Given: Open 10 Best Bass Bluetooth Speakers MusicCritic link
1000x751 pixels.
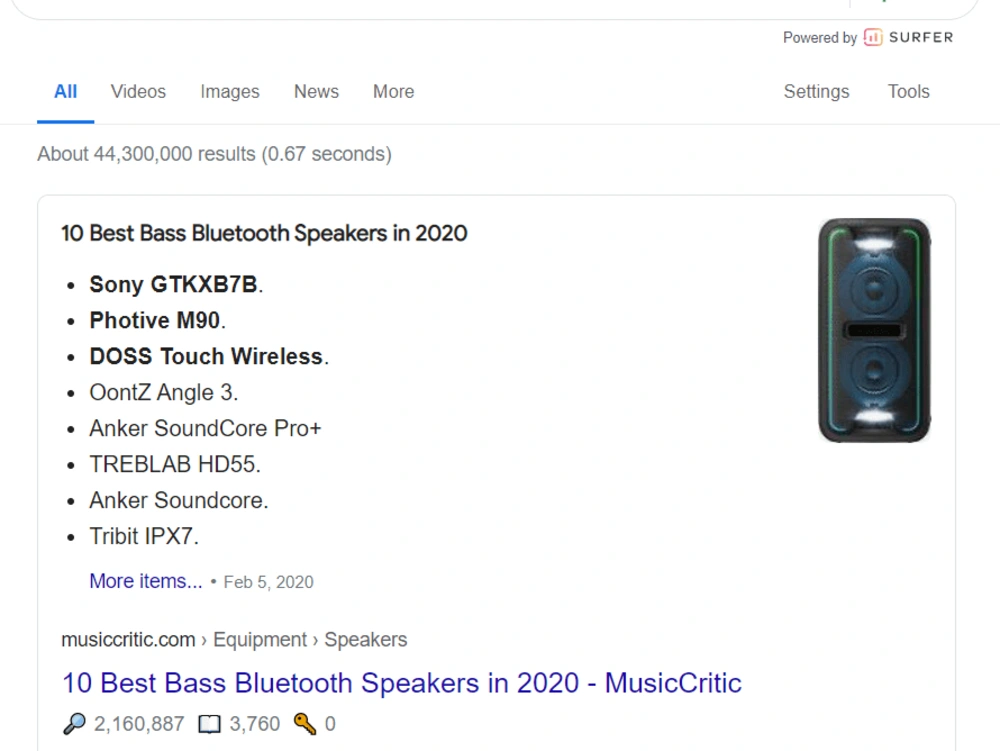Looking at the screenshot, I should tap(402, 683).
